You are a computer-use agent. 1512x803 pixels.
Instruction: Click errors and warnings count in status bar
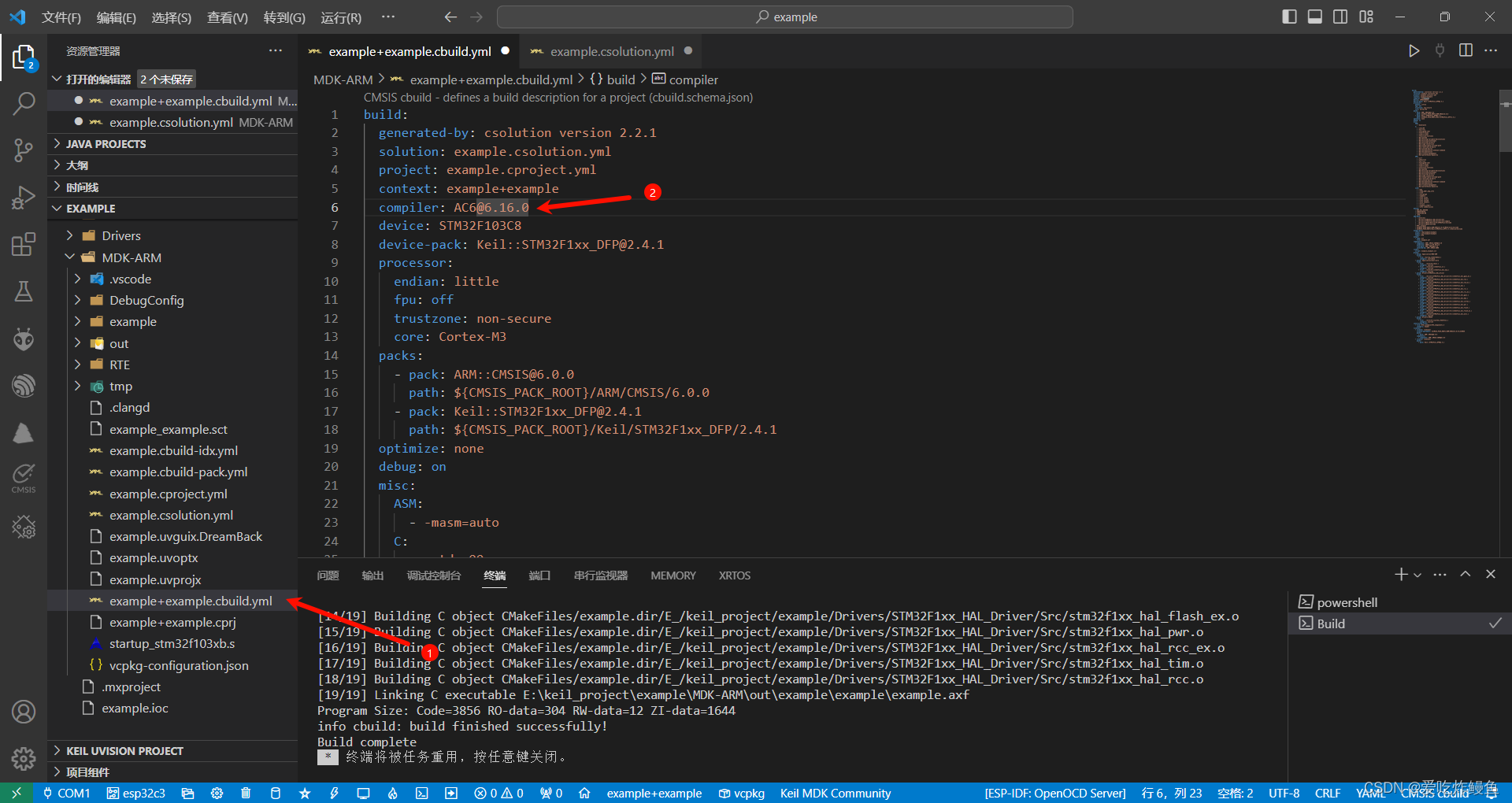tap(498, 793)
